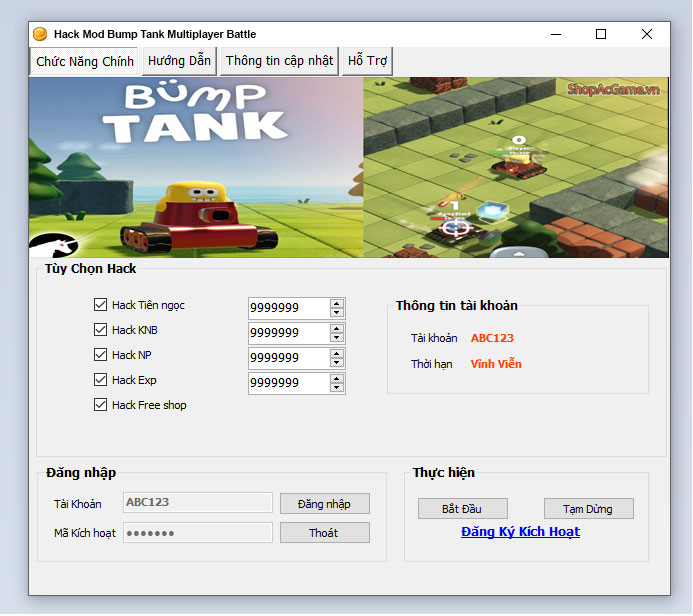Click the Mã Kích hoạt password field
This screenshot has height=616, width=693.
coord(198,533)
